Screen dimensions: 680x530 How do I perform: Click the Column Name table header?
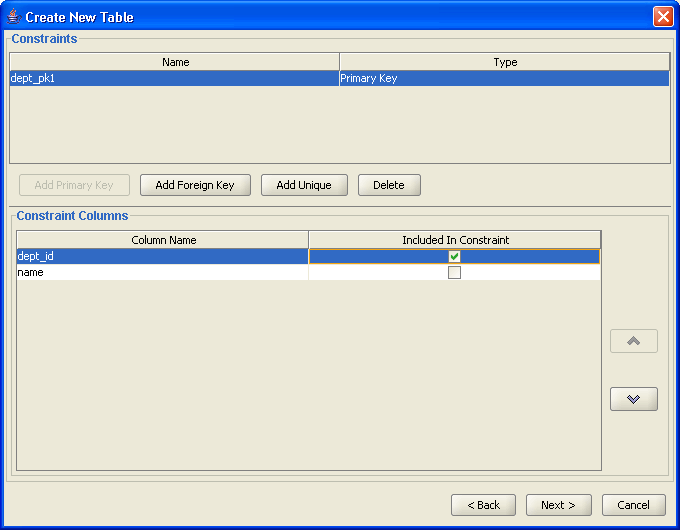pos(163,240)
